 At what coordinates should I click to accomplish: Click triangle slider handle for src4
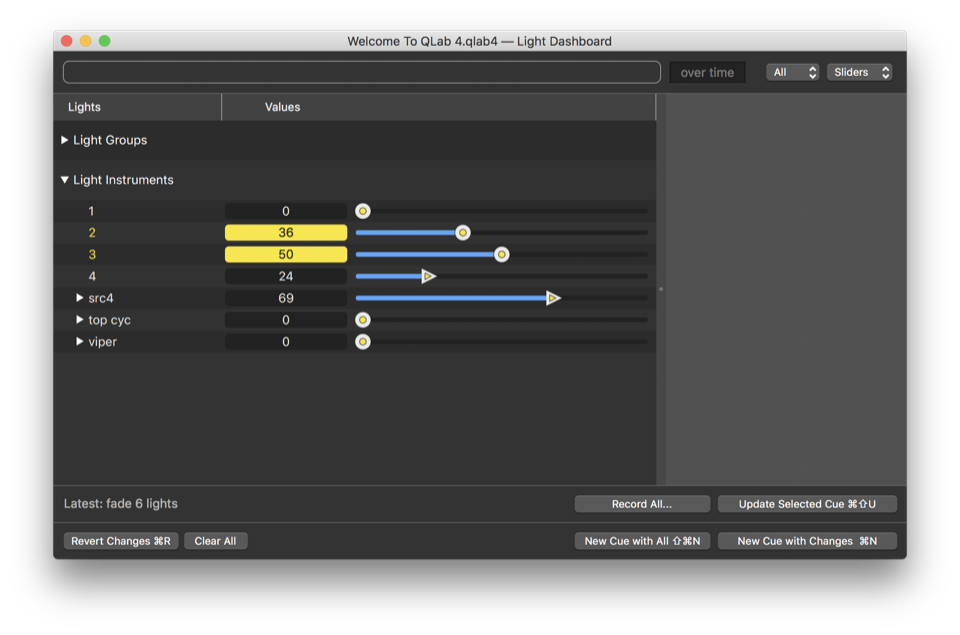point(553,298)
